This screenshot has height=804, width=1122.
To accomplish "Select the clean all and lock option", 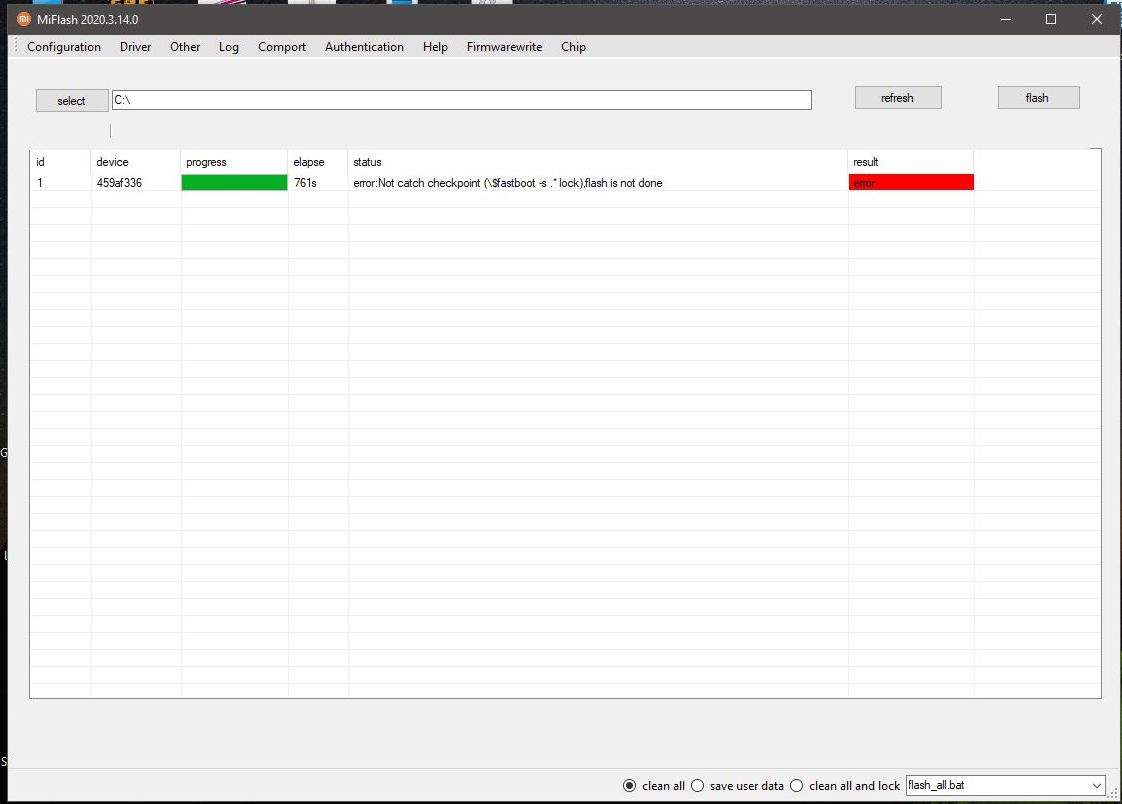I will point(845,785).
